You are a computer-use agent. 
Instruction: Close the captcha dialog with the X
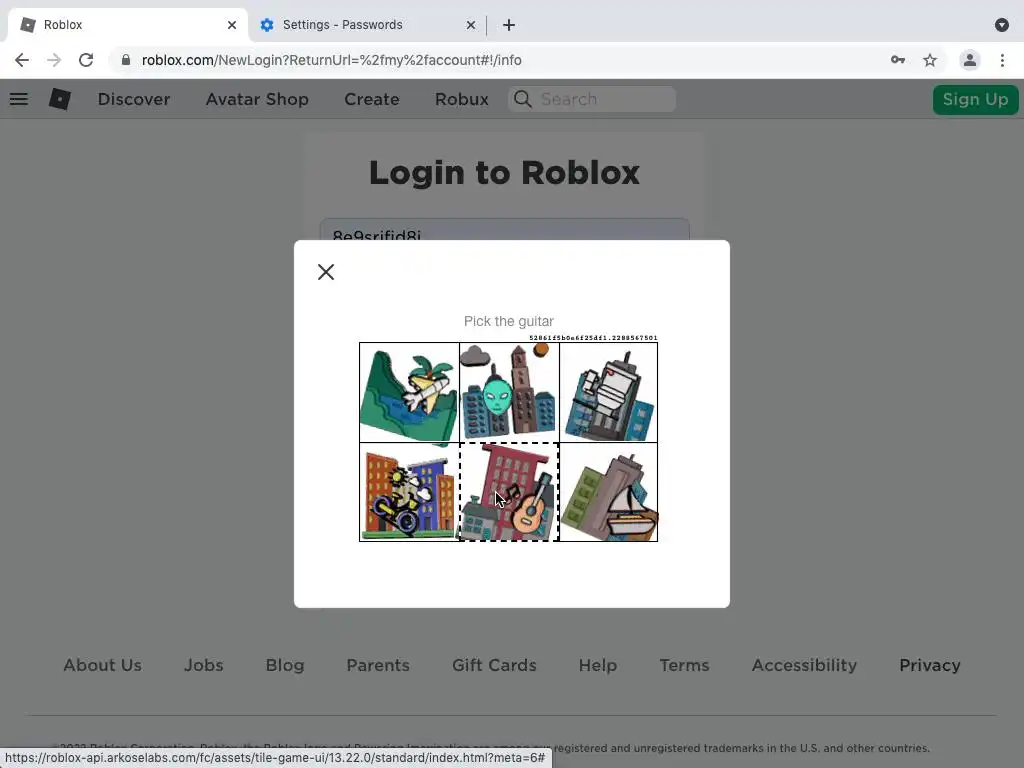click(326, 272)
